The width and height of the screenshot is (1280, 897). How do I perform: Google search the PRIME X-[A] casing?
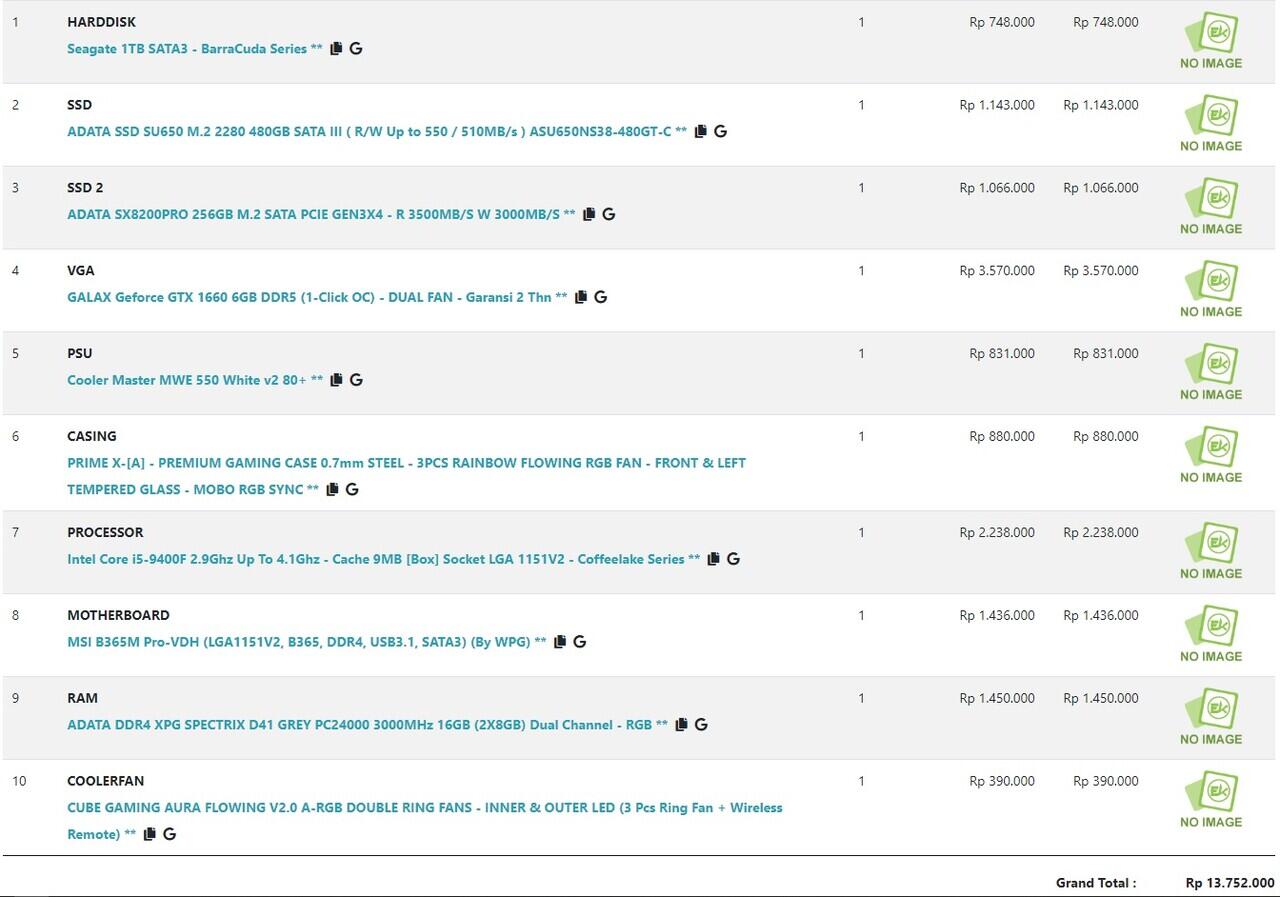(352, 489)
